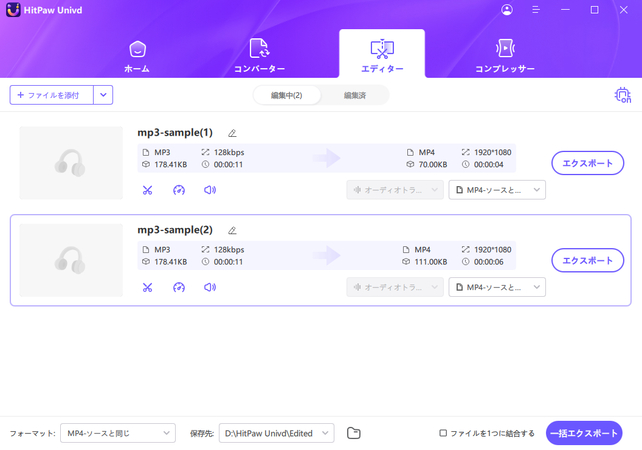The image size is (642, 450).
Task: Select the エディター tab
Action: (382, 54)
